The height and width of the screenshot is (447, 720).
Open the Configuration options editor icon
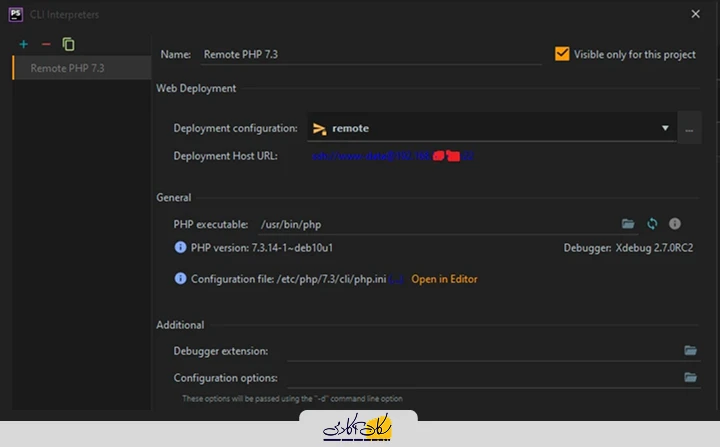click(690, 377)
